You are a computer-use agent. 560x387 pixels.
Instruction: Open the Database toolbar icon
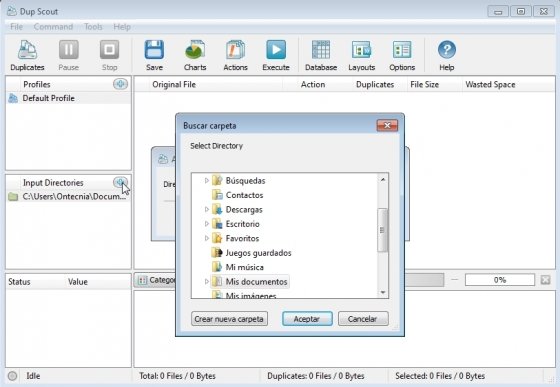[x=321, y=50]
